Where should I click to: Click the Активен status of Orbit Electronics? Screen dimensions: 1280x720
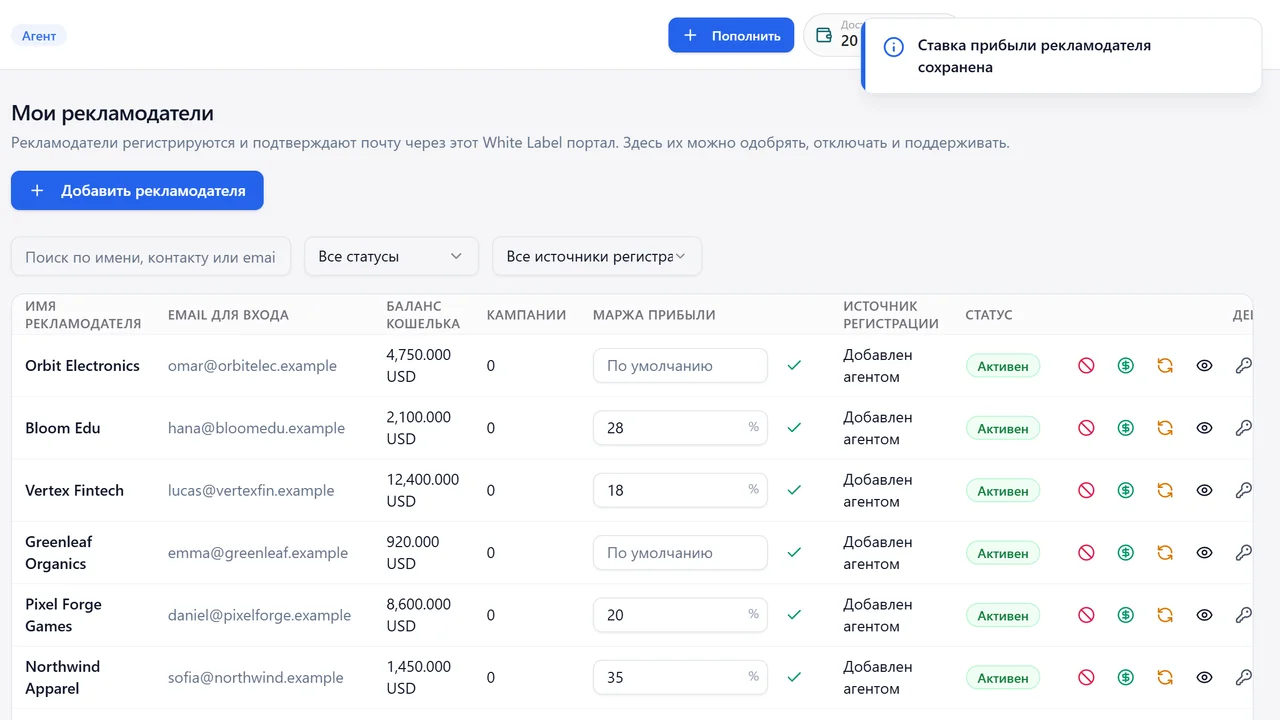(1003, 366)
